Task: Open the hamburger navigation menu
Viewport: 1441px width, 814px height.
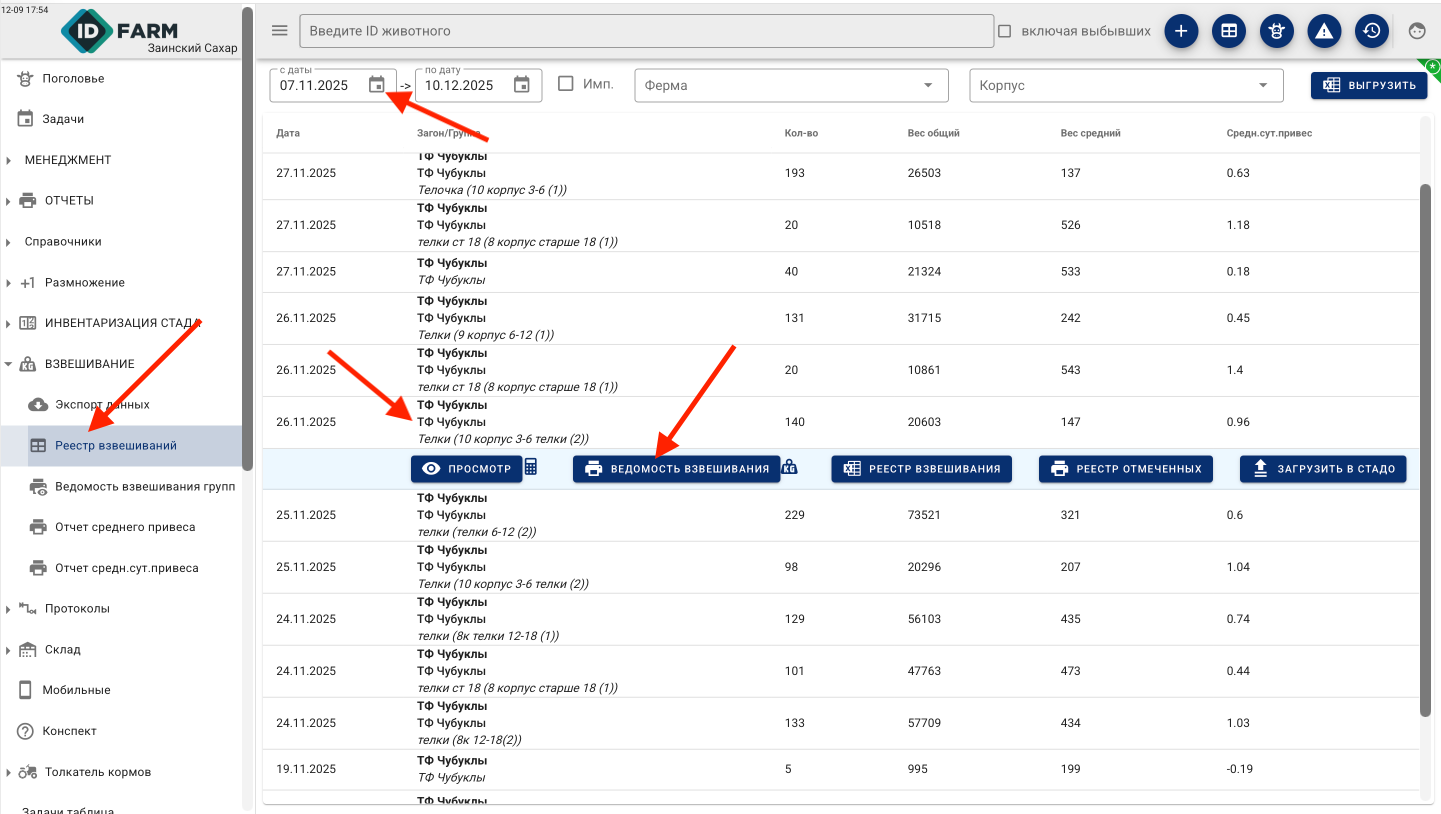Action: (280, 30)
